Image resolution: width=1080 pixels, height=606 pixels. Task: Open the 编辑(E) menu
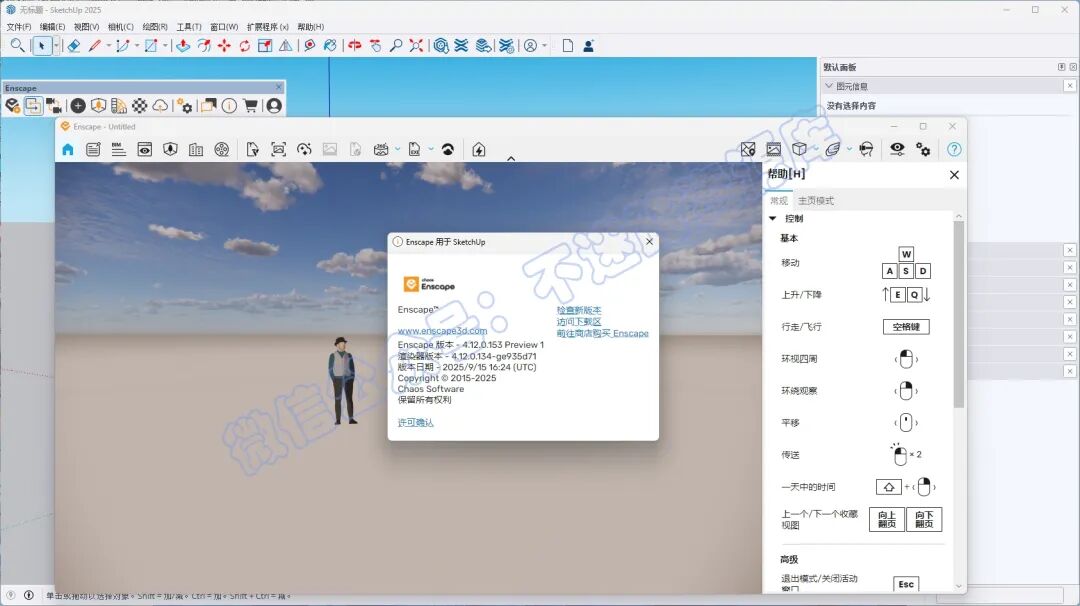[x=52, y=27]
